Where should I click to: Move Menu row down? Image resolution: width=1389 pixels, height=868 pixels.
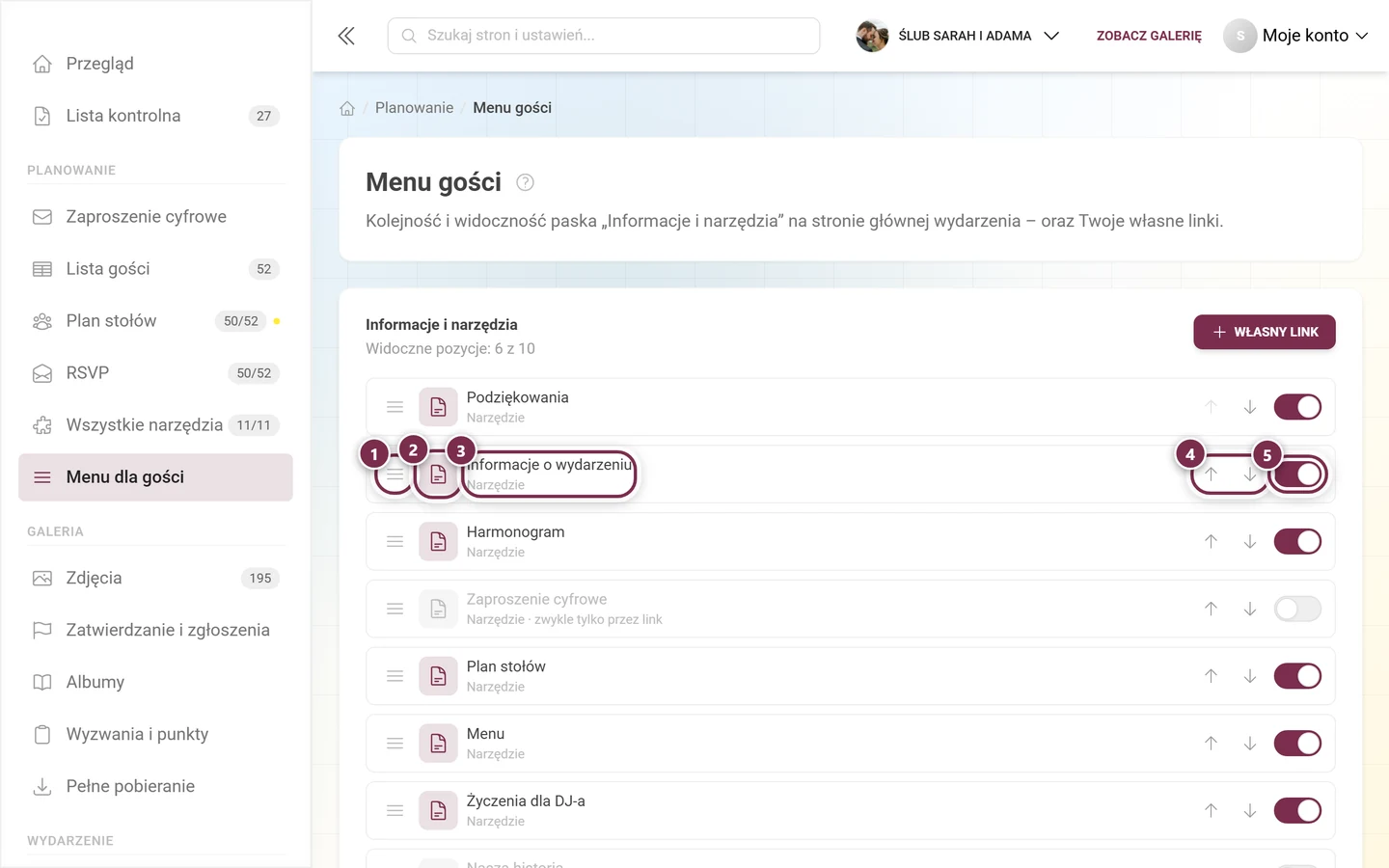click(x=1249, y=744)
